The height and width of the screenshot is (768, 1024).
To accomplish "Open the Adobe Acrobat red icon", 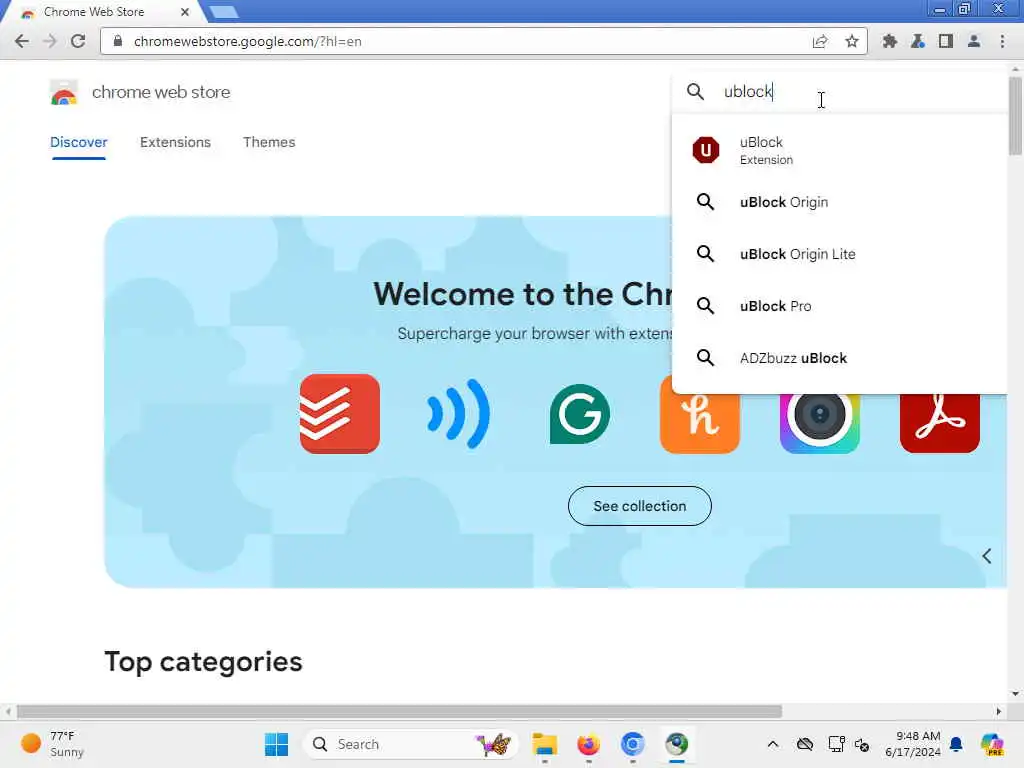I will pos(940,423).
